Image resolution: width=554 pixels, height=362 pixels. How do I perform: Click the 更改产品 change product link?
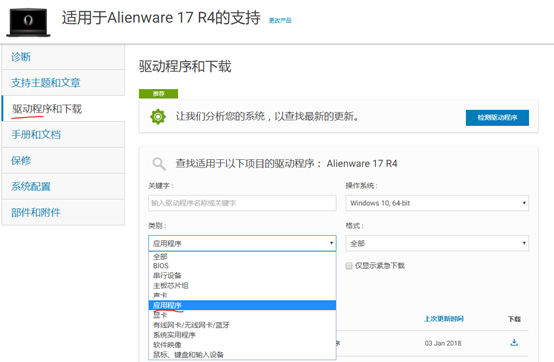point(280,20)
